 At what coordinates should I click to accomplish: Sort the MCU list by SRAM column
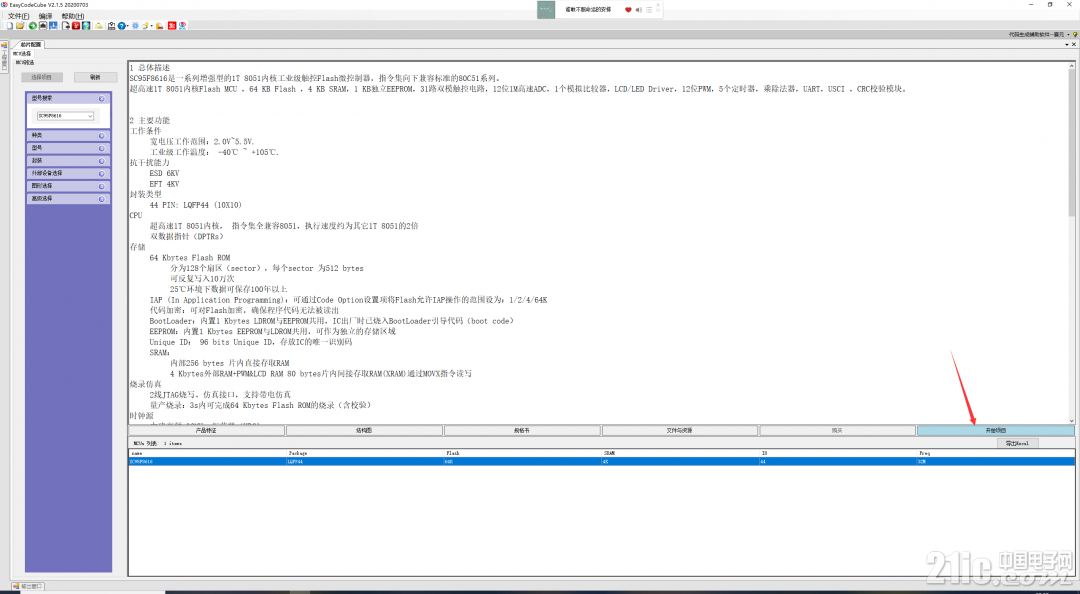681,453
